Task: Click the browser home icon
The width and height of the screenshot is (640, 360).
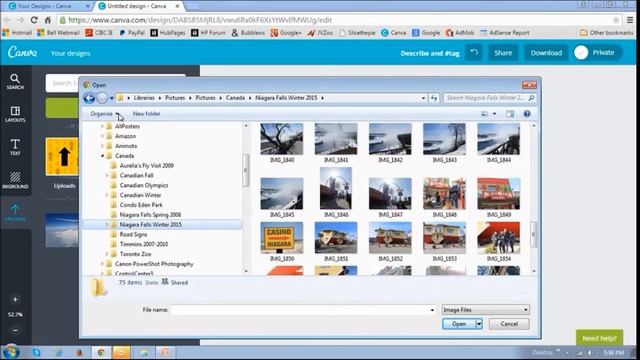Action: coord(48,20)
